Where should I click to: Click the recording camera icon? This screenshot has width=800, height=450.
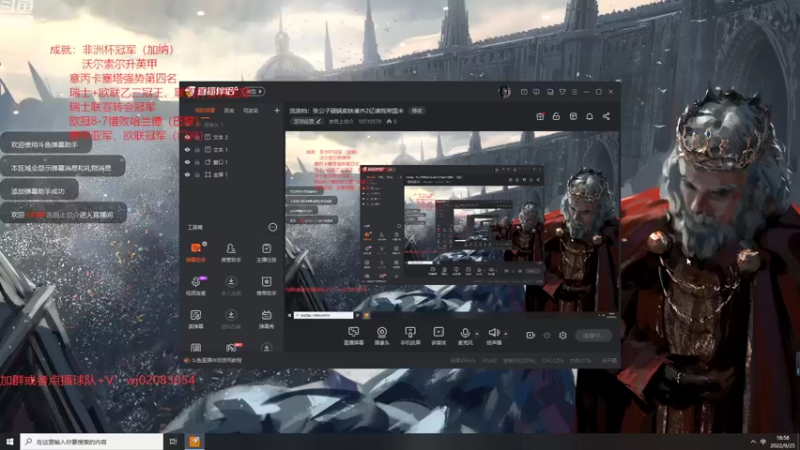[x=531, y=335]
